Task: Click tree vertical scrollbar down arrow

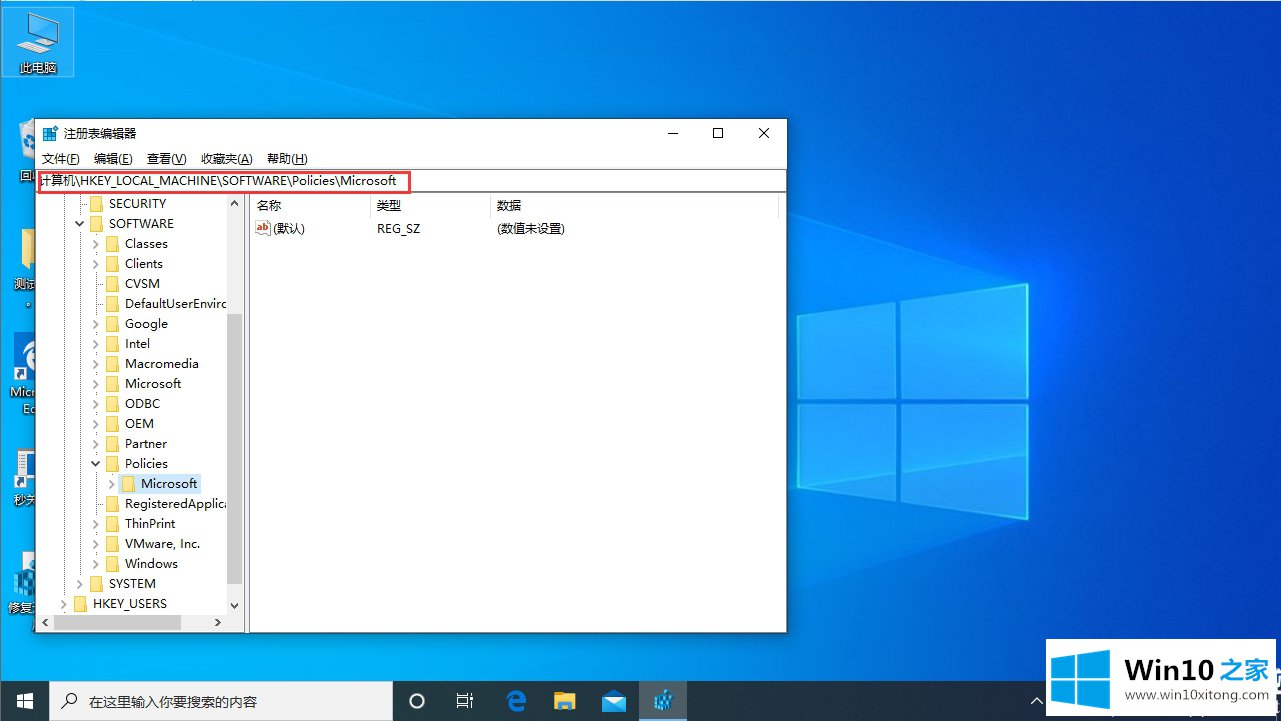Action: click(235, 605)
